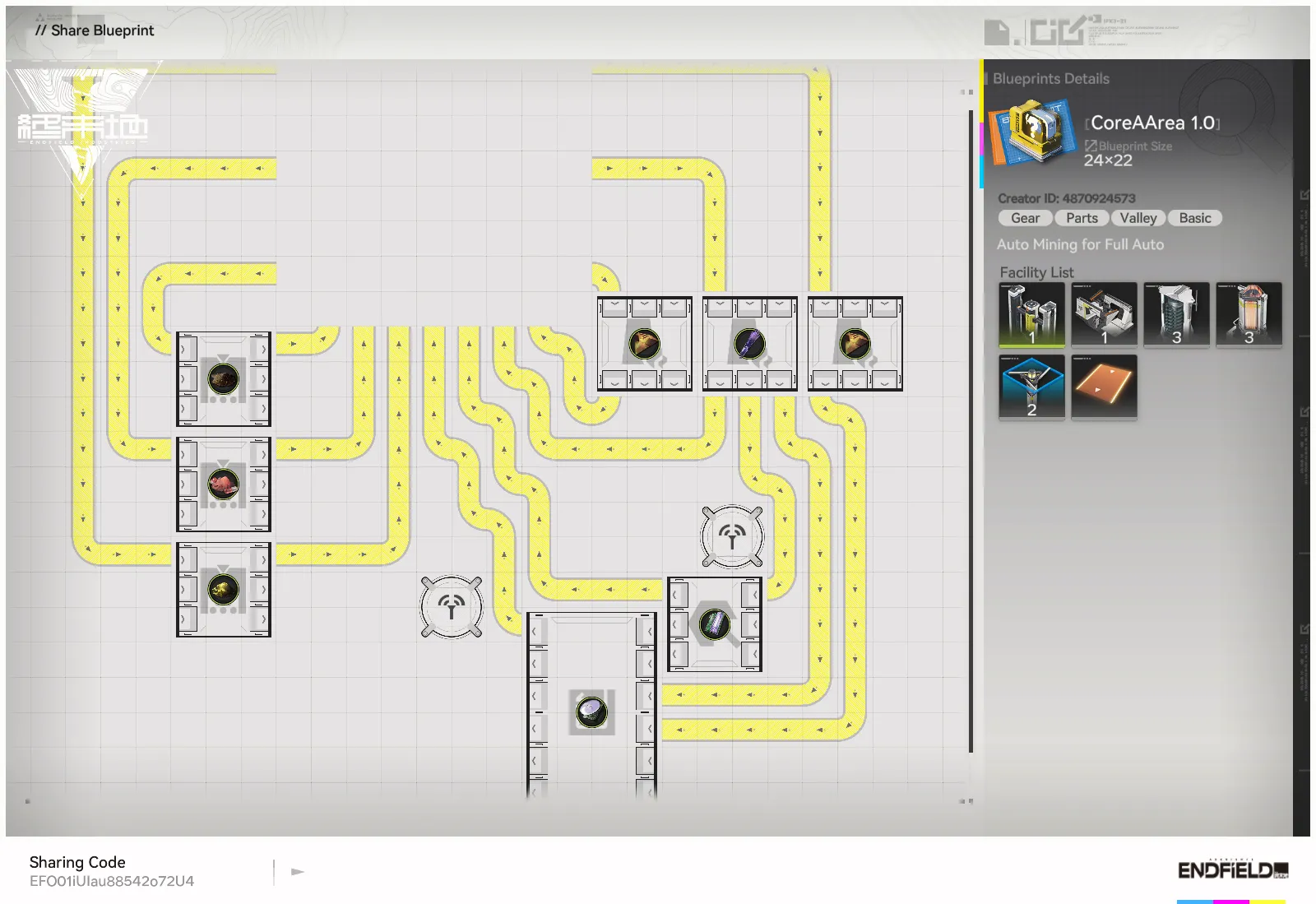The width and height of the screenshot is (1316, 904).
Task: Select the blue pylon facility with count 2
Action: click(x=1031, y=387)
